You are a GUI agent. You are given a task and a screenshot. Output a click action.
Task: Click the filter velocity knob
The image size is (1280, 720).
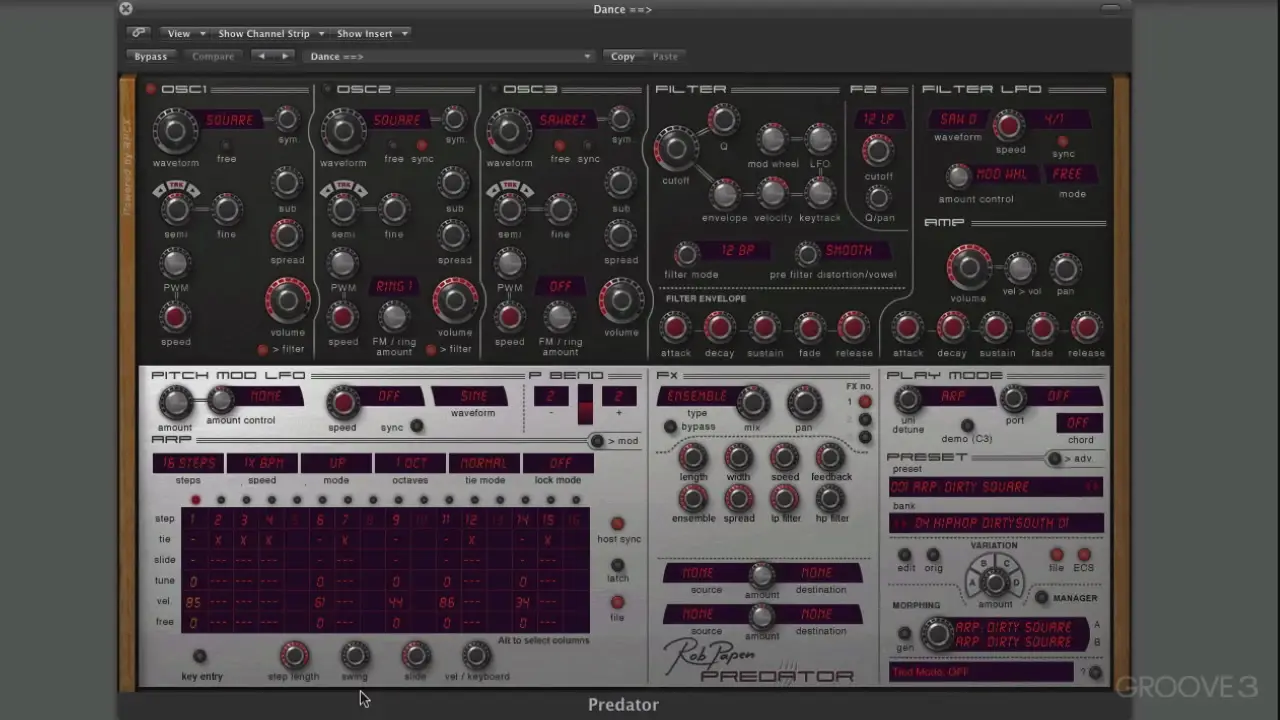tap(773, 192)
